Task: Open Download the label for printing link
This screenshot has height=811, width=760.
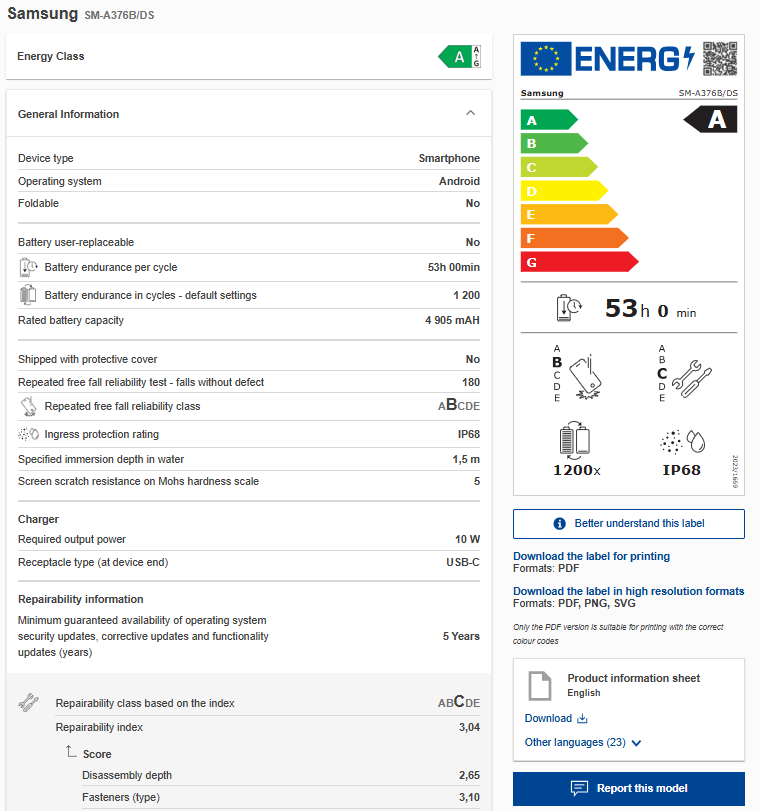Action: coord(591,556)
